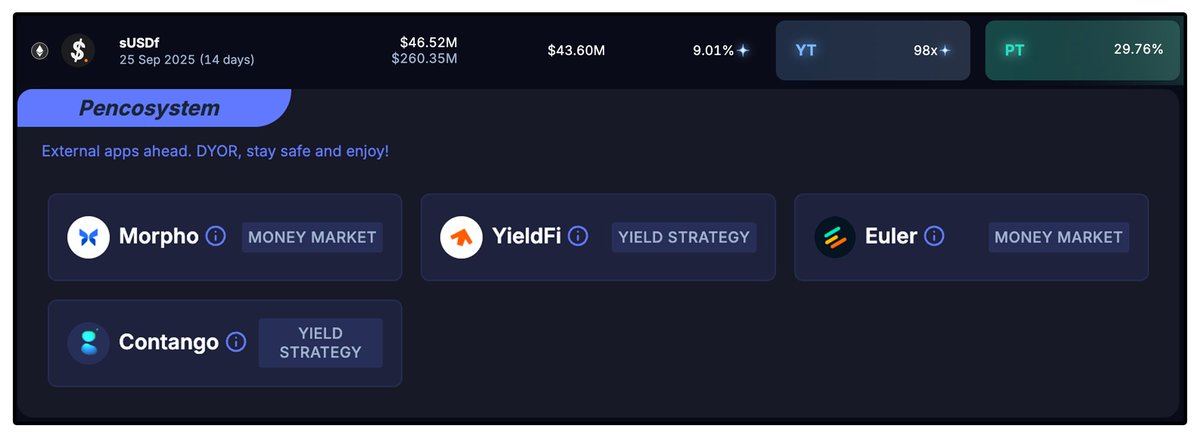The height and width of the screenshot is (438, 1200).
Task: Click the Contango YIELD STRATEGY tag
Action: pos(320,342)
